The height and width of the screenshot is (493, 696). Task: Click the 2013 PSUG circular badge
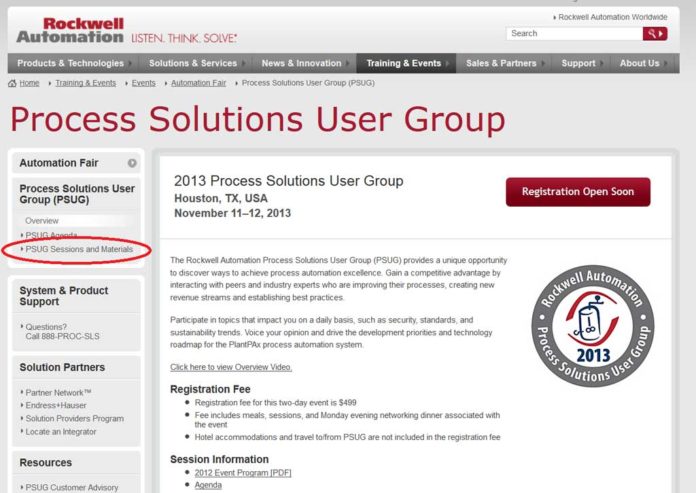pyautogui.click(x=593, y=326)
